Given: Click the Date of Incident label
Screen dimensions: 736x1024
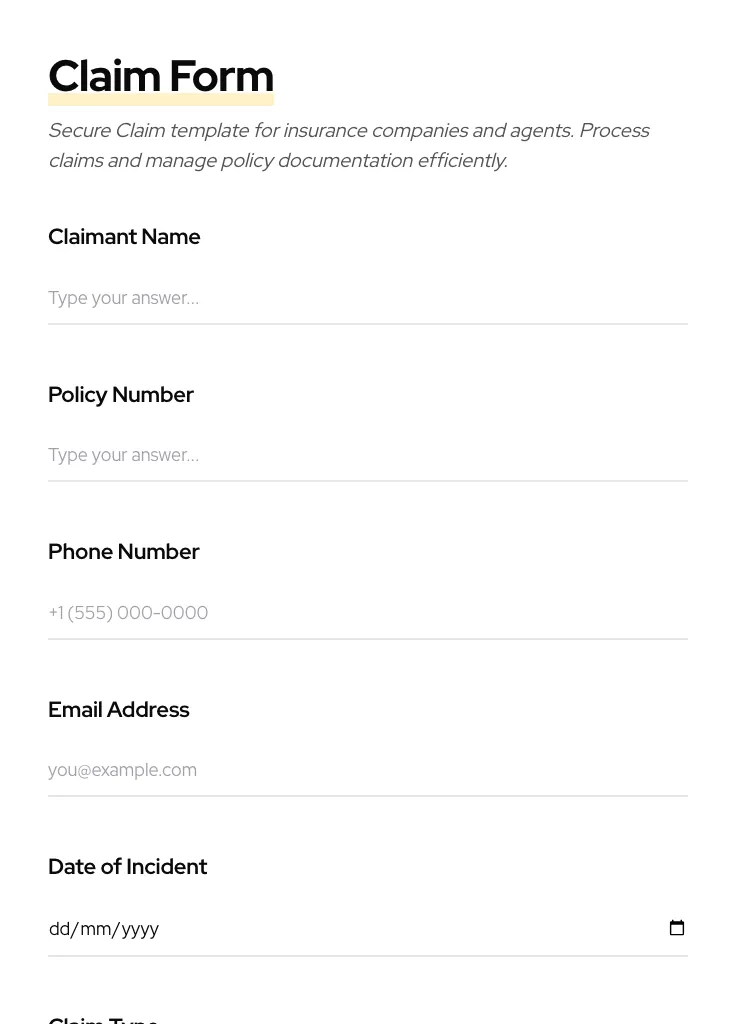Looking at the screenshot, I should coord(127,867).
